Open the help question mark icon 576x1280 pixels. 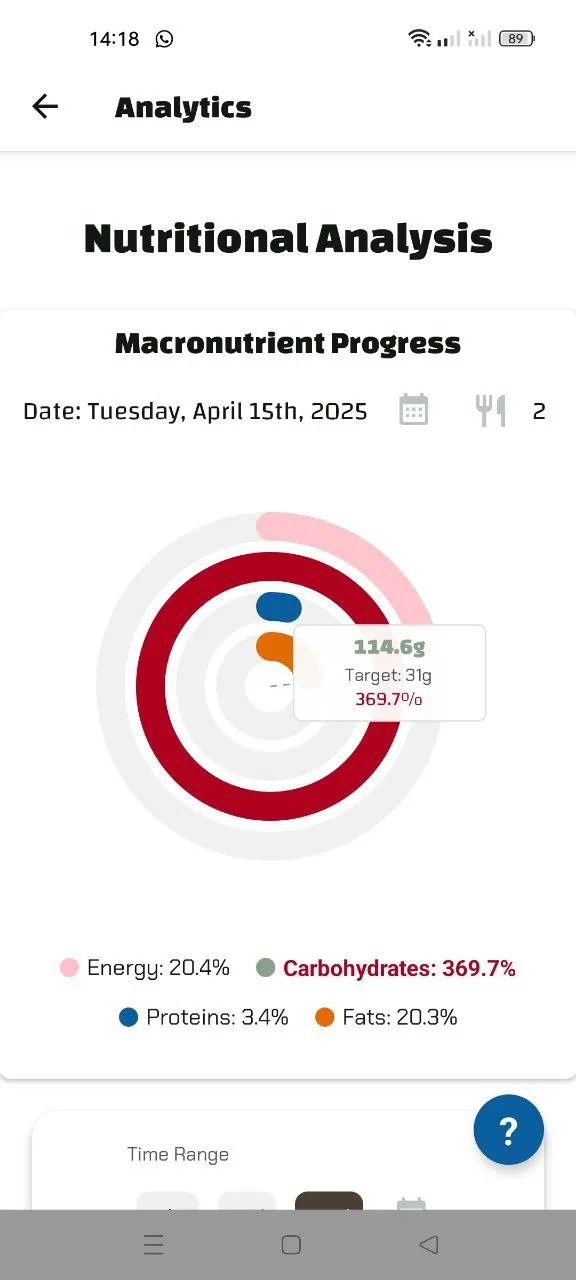coord(508,1129)
